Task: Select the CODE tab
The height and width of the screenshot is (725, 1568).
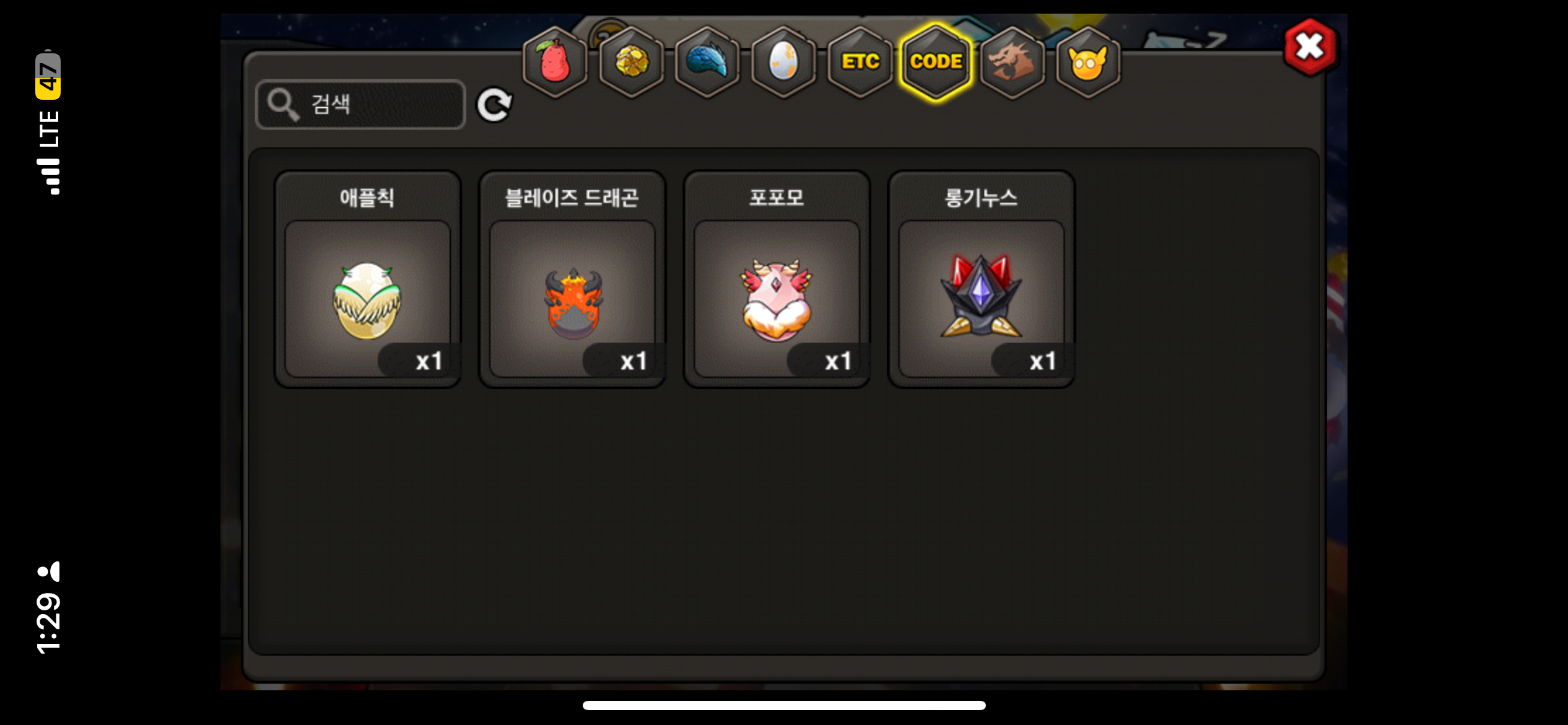Action: pos(936,62)
